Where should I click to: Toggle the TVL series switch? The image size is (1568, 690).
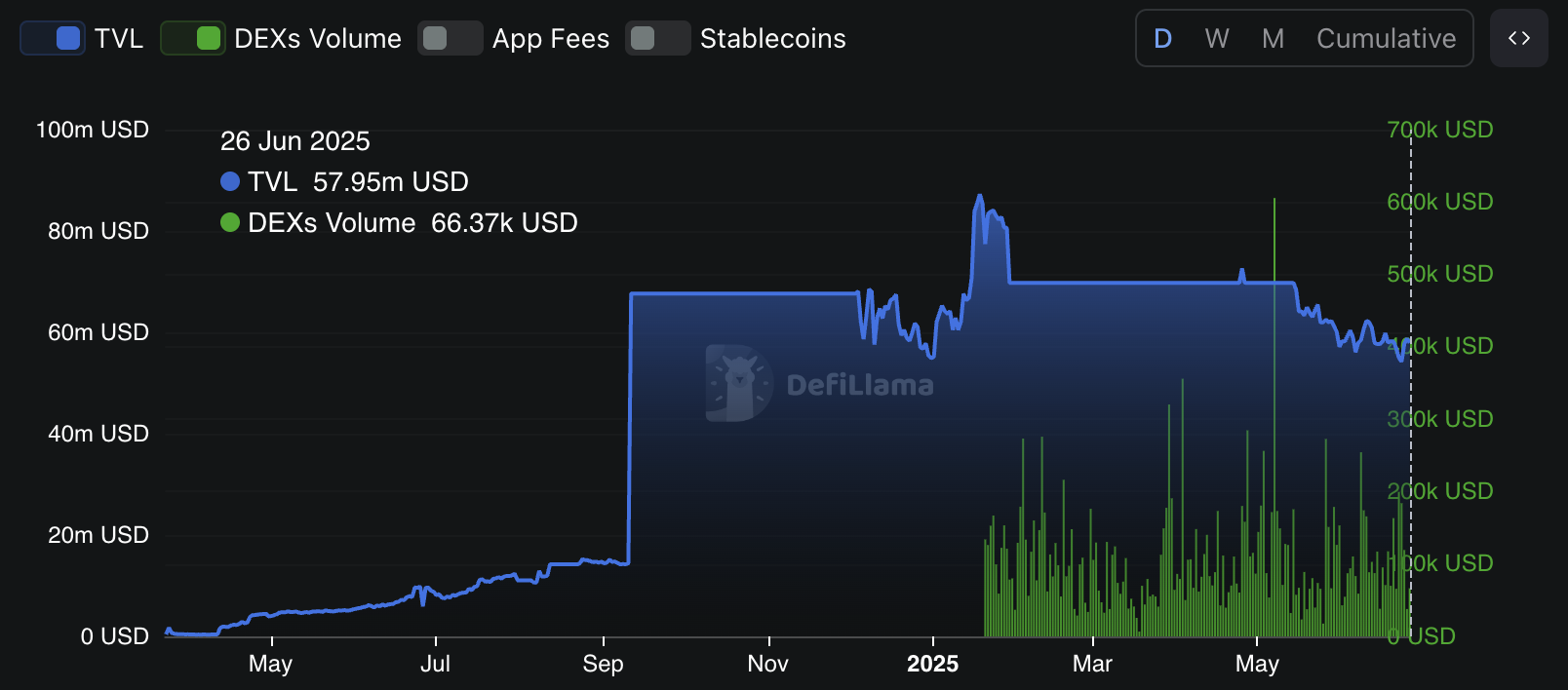point(53,38)
